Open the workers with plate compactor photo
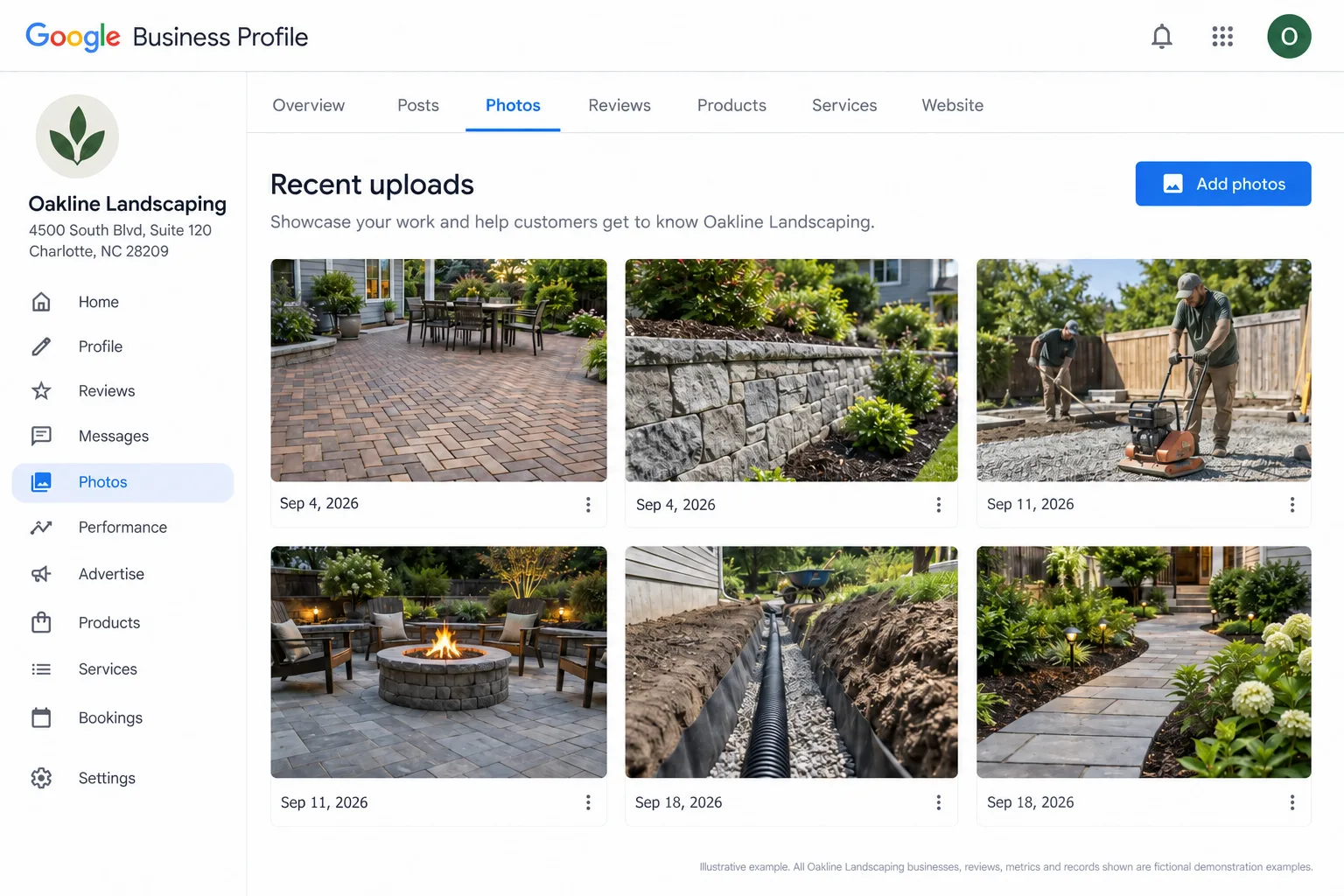Image resolution: width=1344 pixels, height=896 pixels. [1144, 370]
